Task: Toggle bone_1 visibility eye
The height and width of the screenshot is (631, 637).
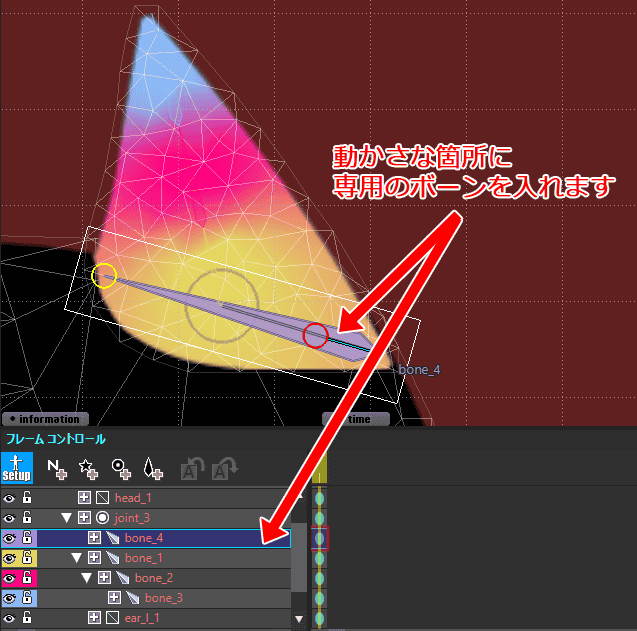Action: 9,558
